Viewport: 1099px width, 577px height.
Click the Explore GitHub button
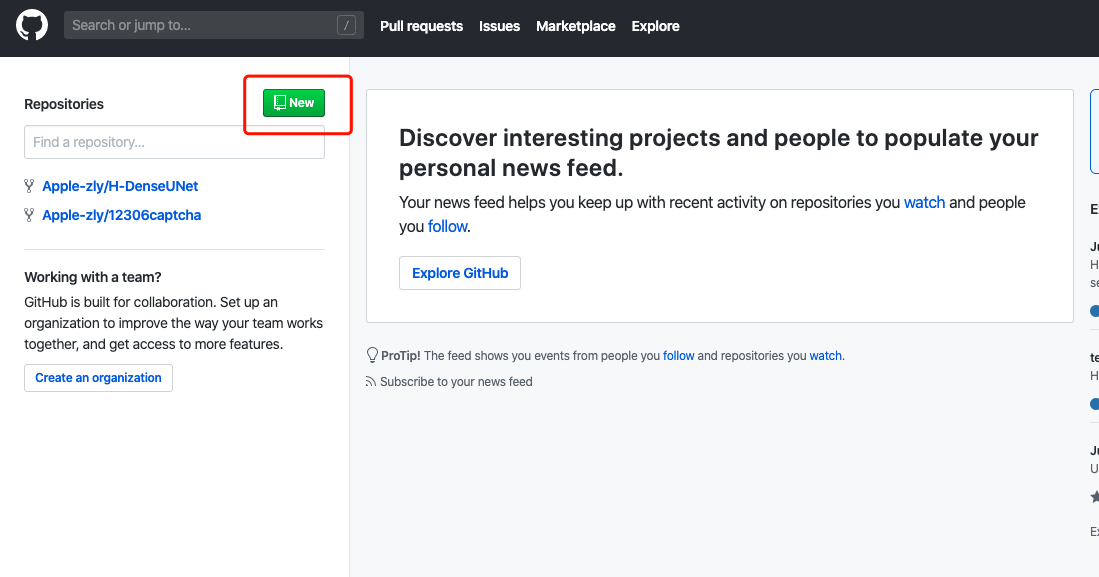click(x=460, y=273)
